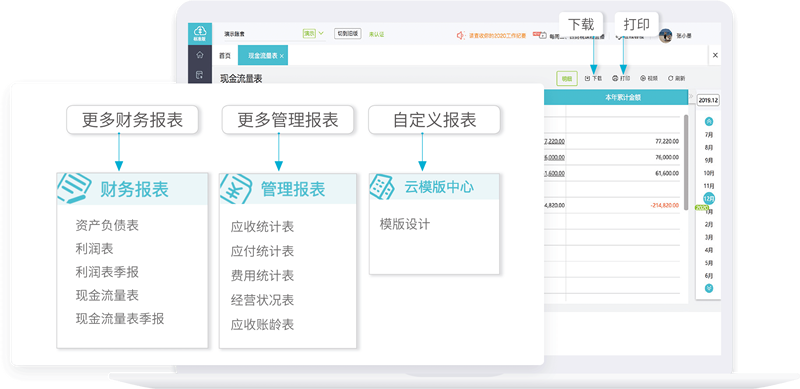
Task: Select 8月 in the month list
Action: pos(709,148)
